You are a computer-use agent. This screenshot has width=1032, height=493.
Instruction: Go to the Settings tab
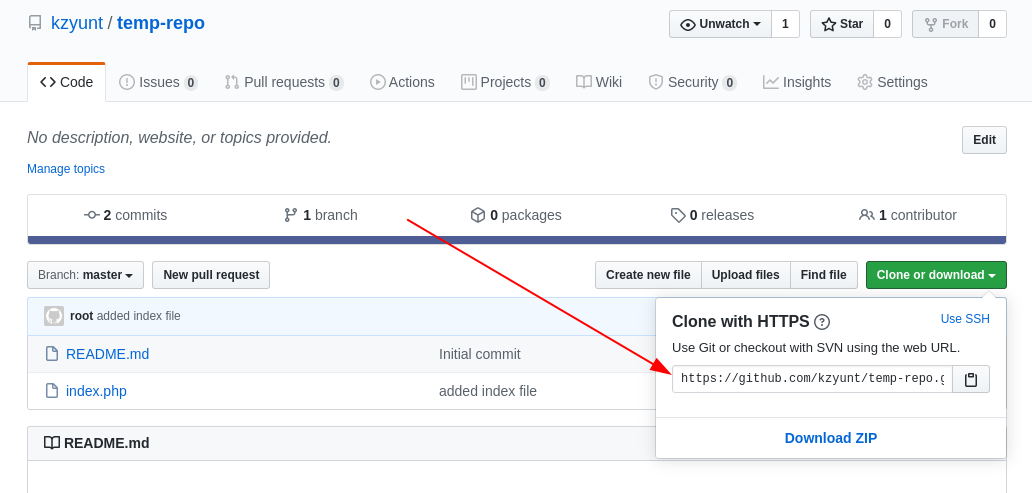coord(892,82)
